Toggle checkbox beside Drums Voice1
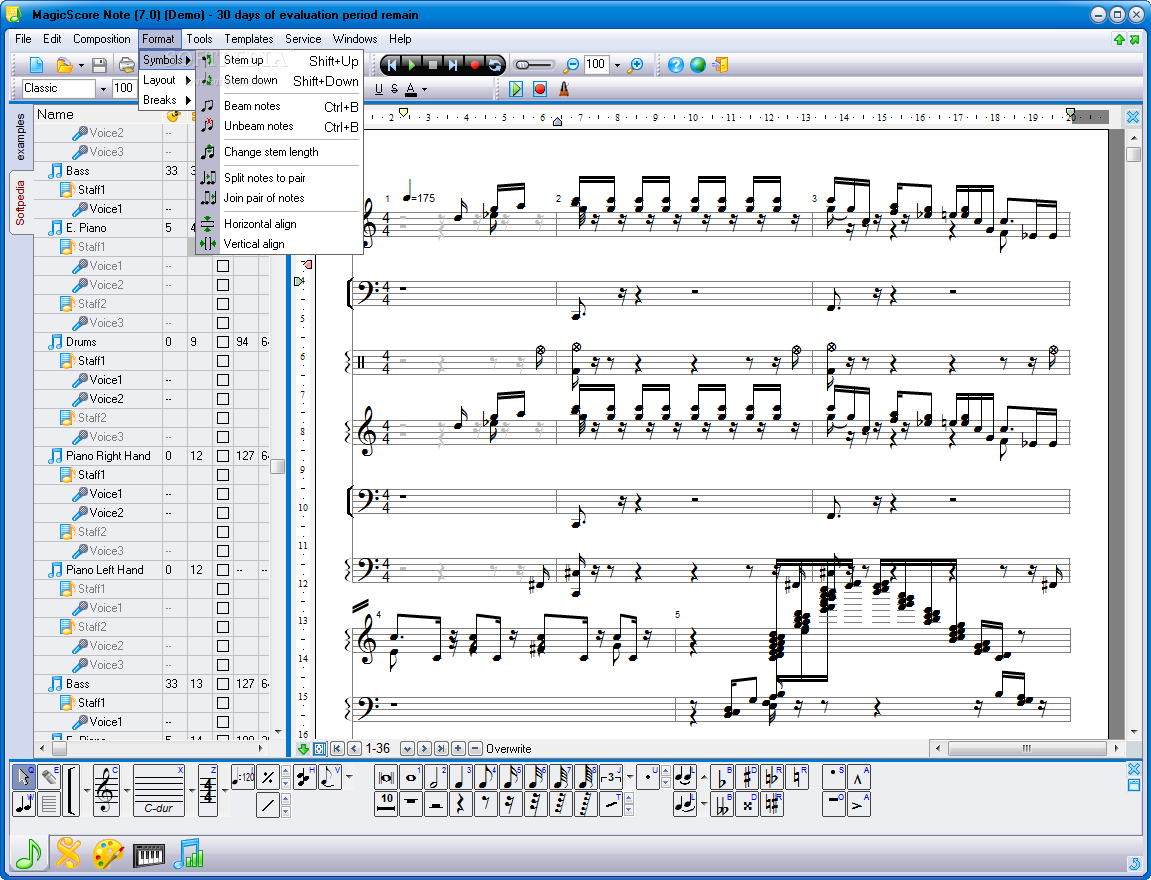Viewport: 1151px width, 880px height. (223, 380)
